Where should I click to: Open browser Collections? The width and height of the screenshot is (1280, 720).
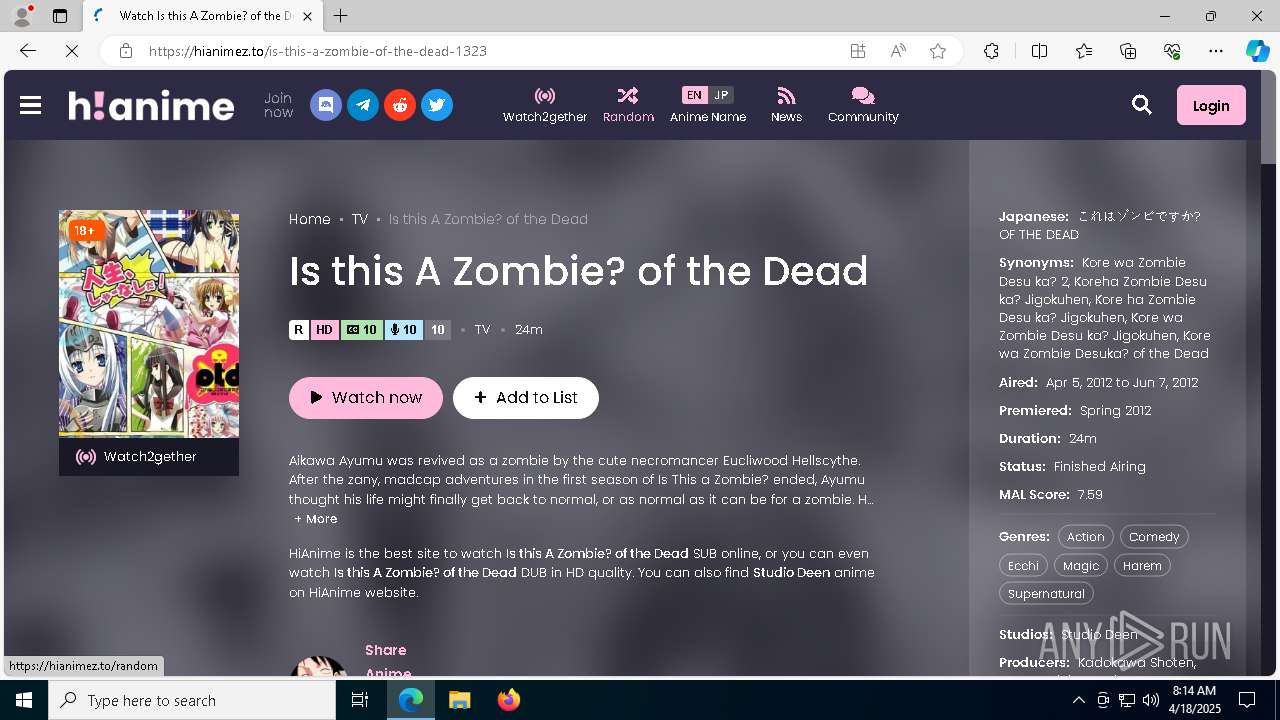coord(1128,51)
